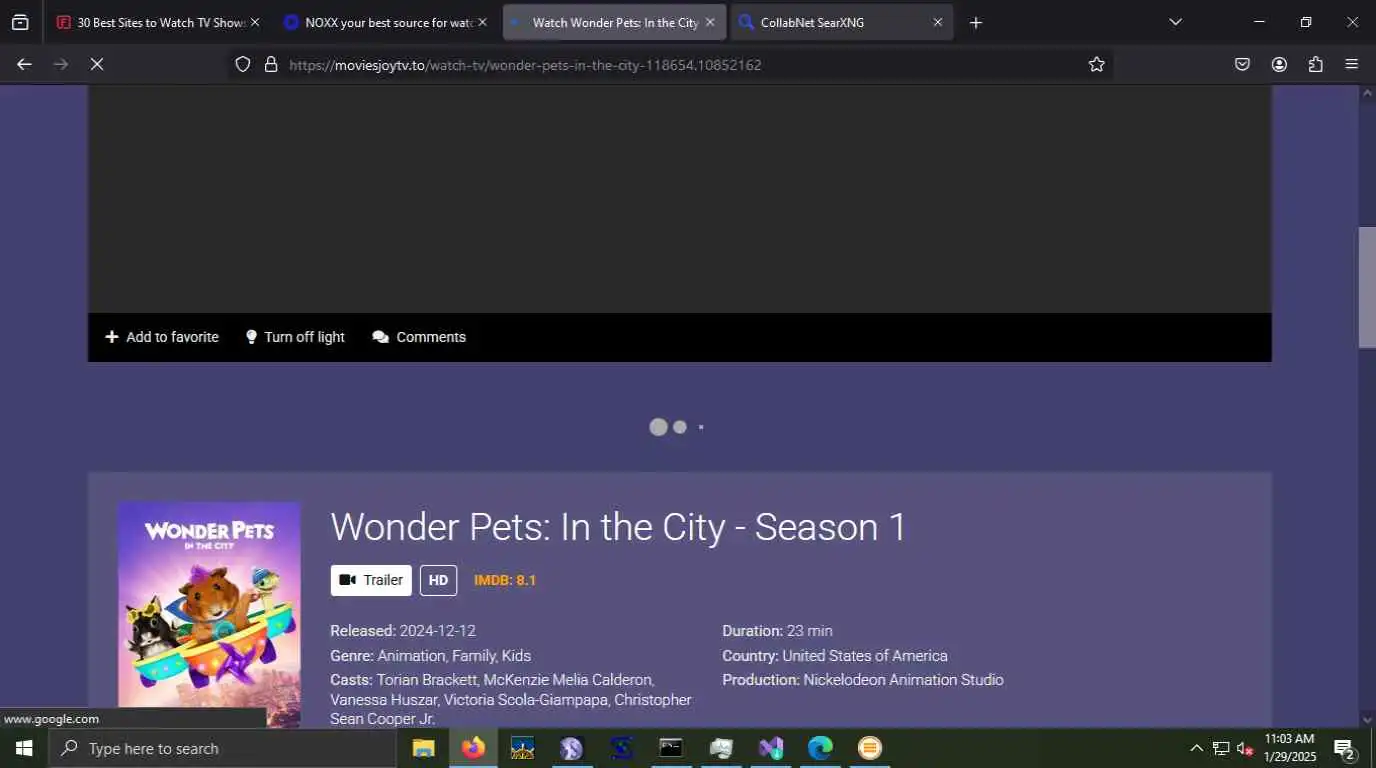Open the Firefox View icon
Screen dimensions: 1376x768
[20, 22]
